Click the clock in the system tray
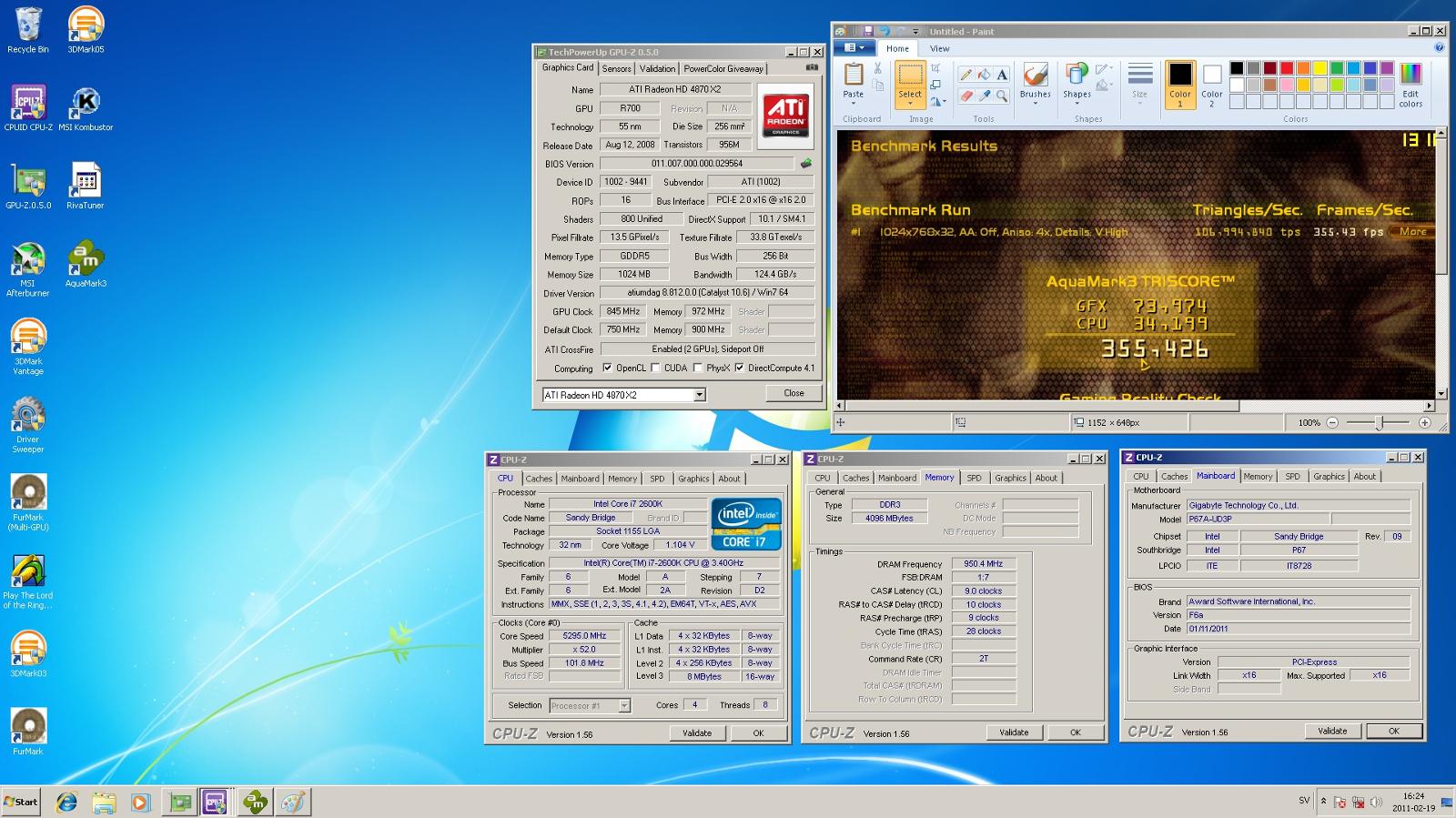 [x=1413, y=802]
